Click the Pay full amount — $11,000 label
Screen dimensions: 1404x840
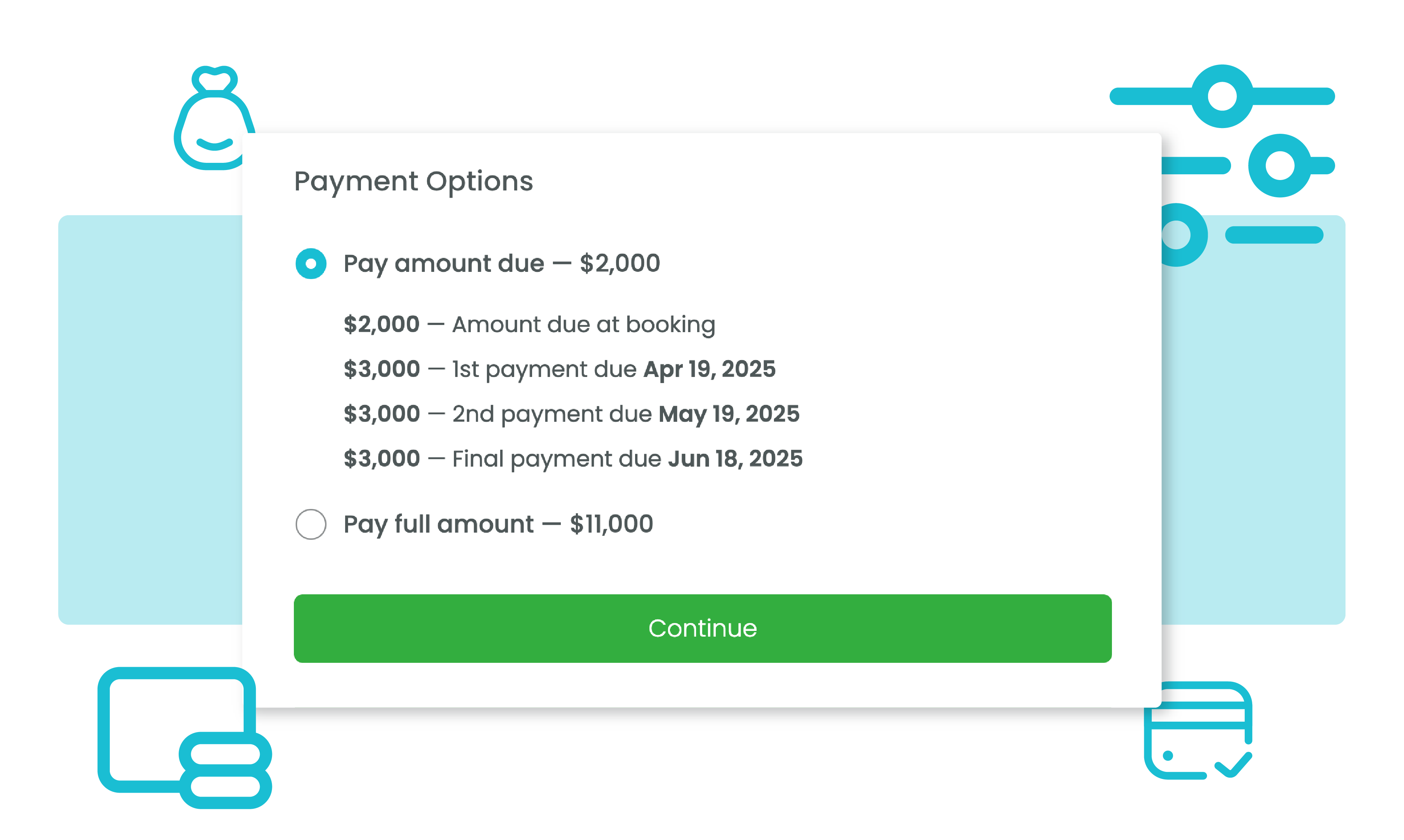click(x=498, y=524)
